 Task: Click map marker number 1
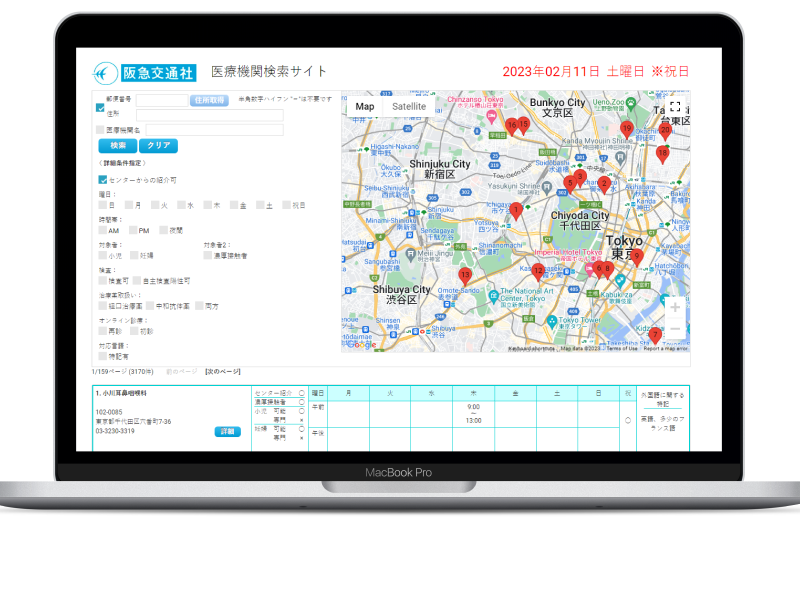(x=516, y=210)
